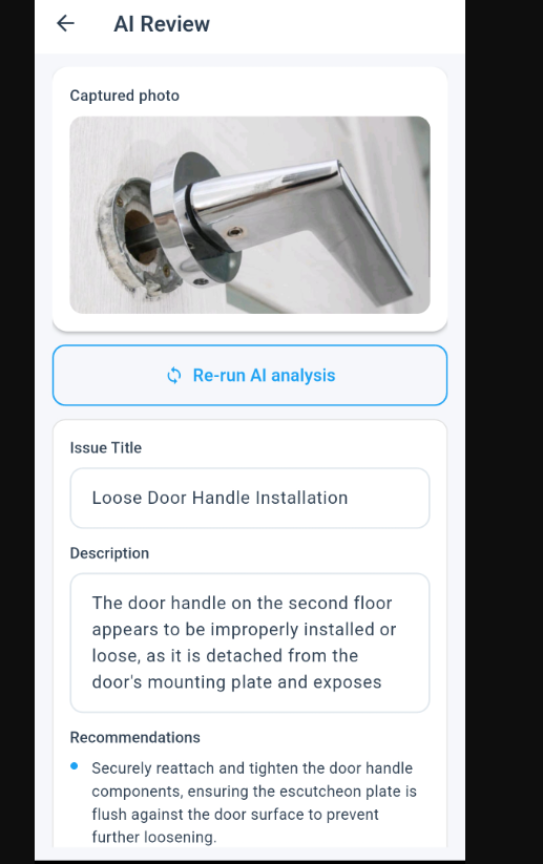The height and width of the screenshot is (864, 543).
Task: Click the Description label
Action: pos(109,553)
